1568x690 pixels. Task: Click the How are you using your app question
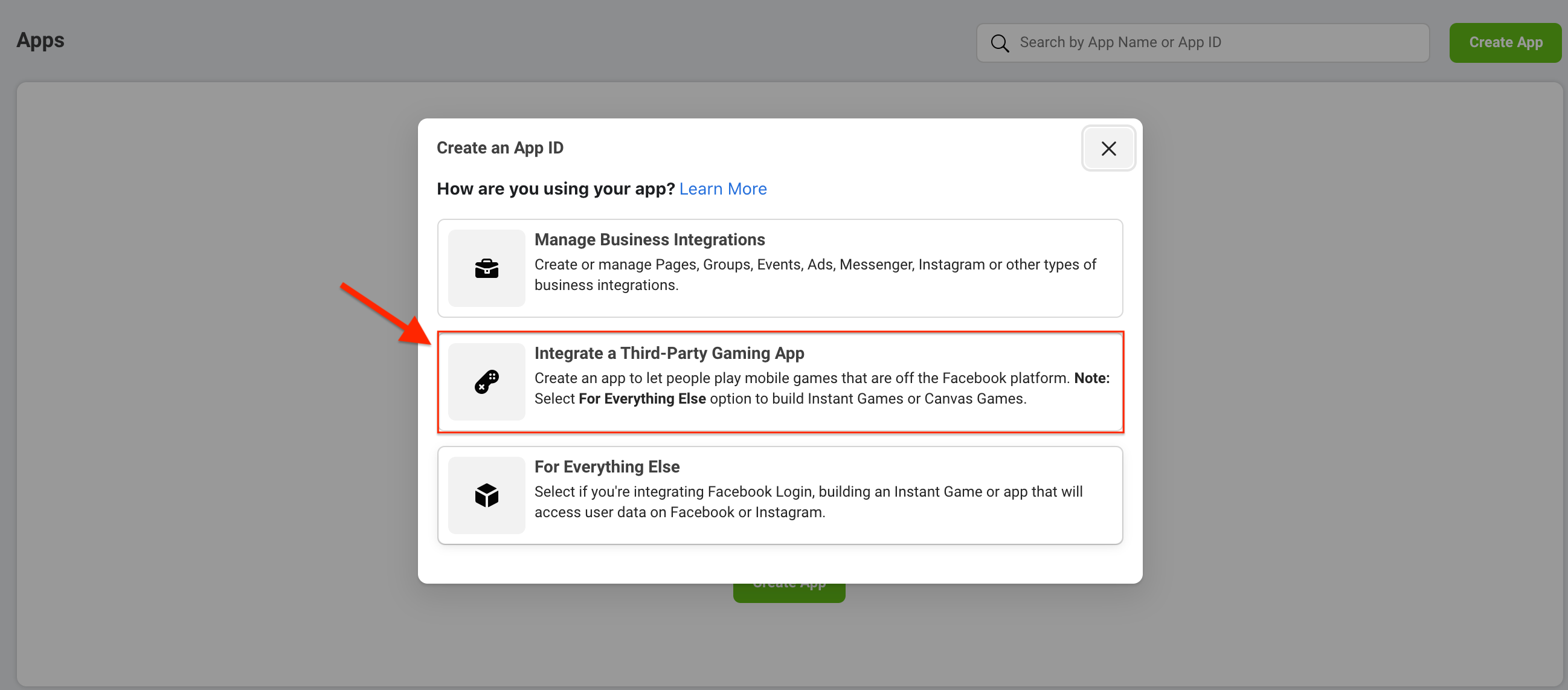click(x=555, y=189)
